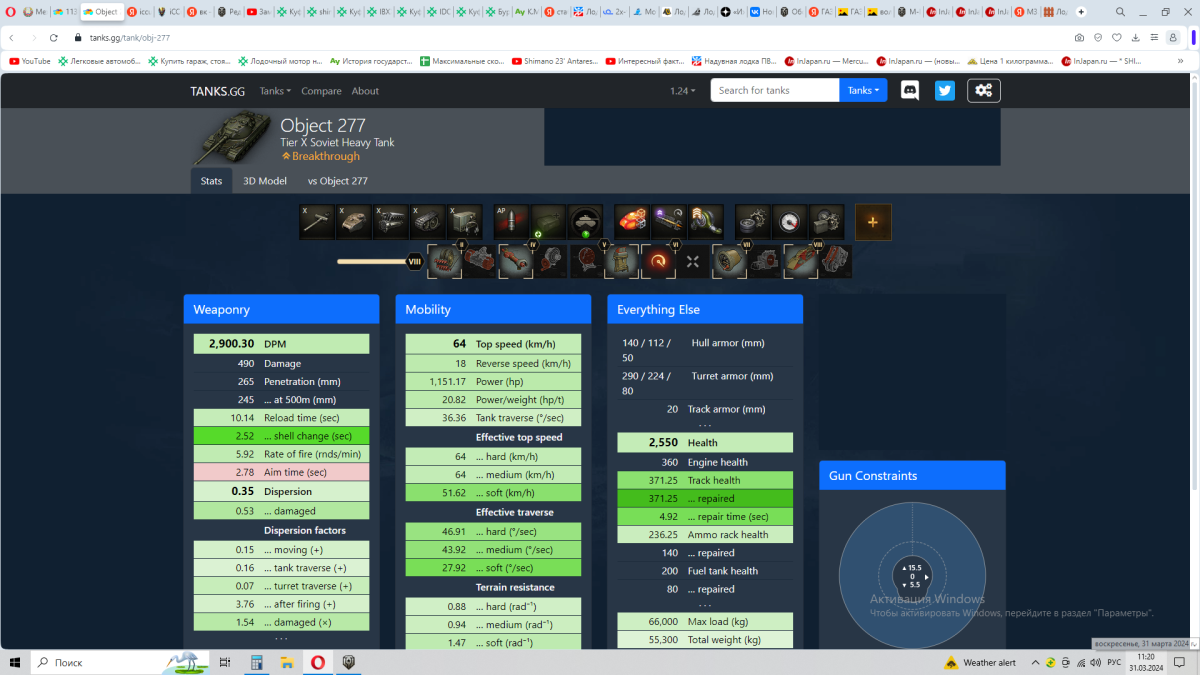
Task: Add item with the orange plus button
Action: (x=873, y=222)
